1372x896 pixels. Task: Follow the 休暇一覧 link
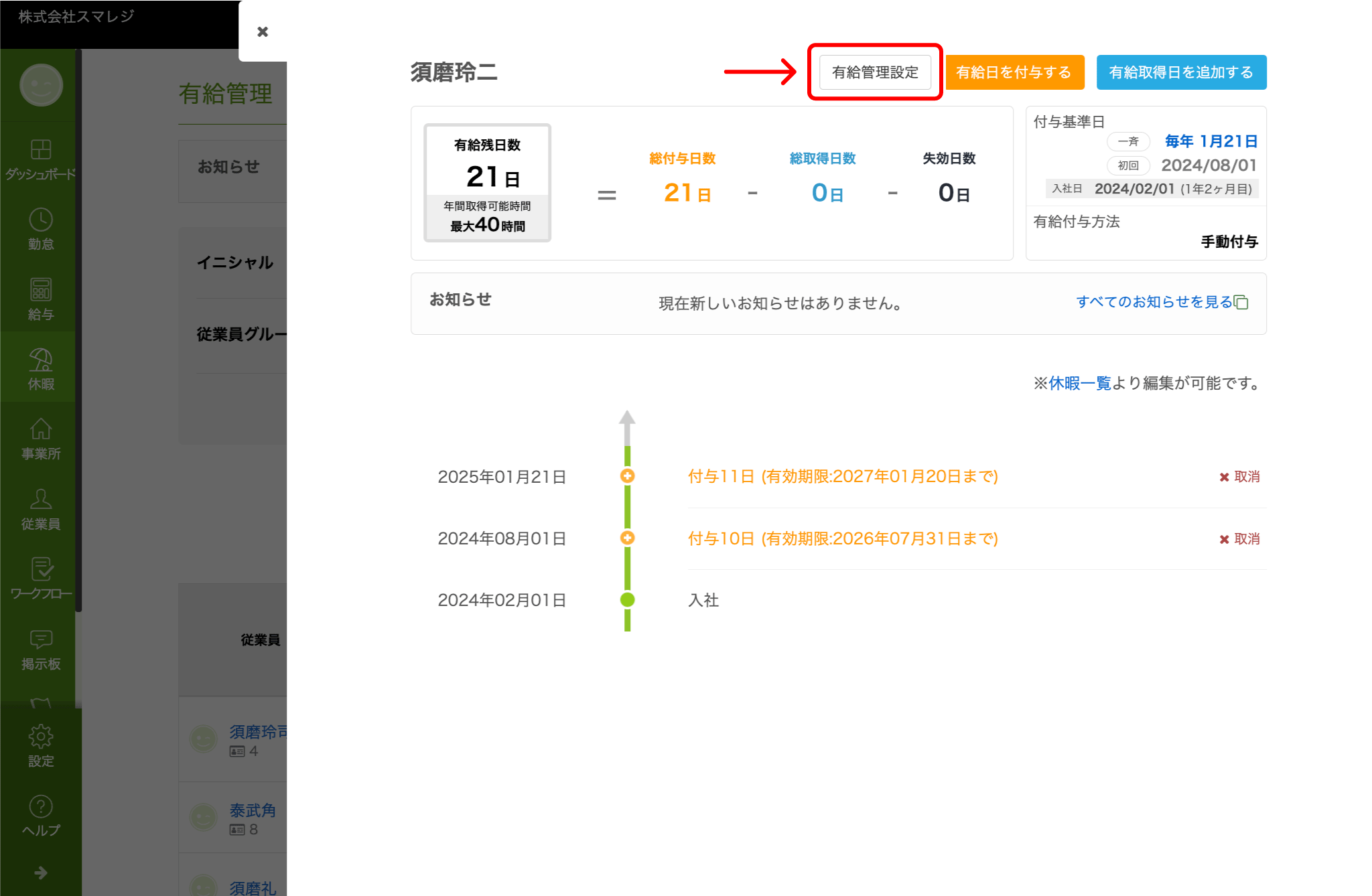[1079, 383]
